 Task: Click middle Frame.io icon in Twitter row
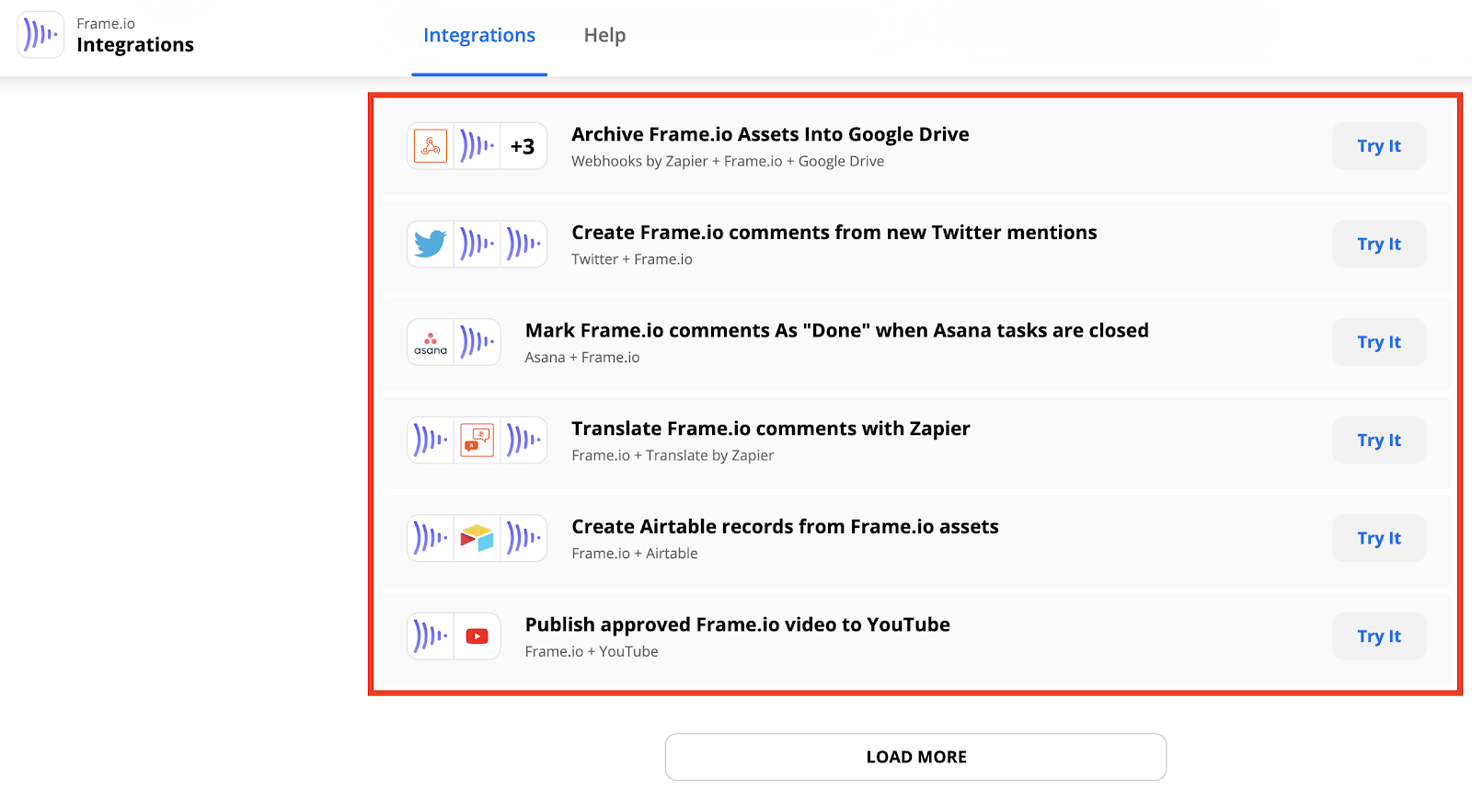[477, 244]
